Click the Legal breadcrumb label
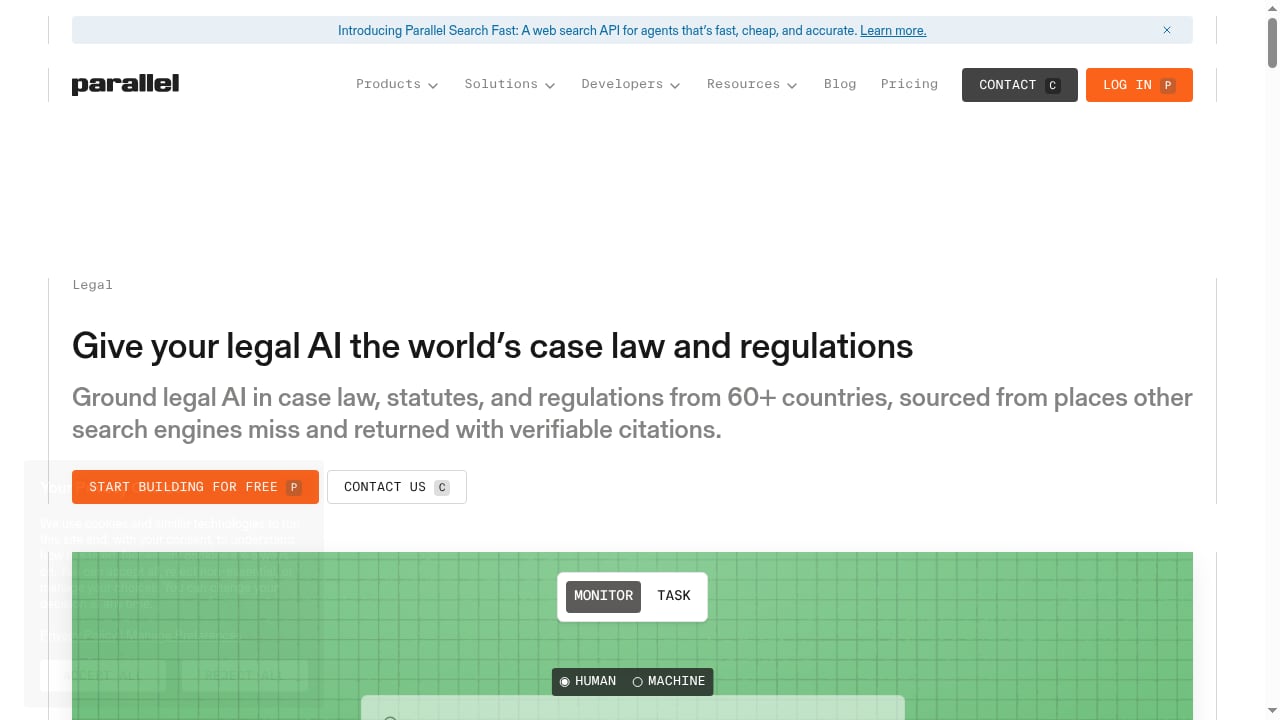 (92, 285)
